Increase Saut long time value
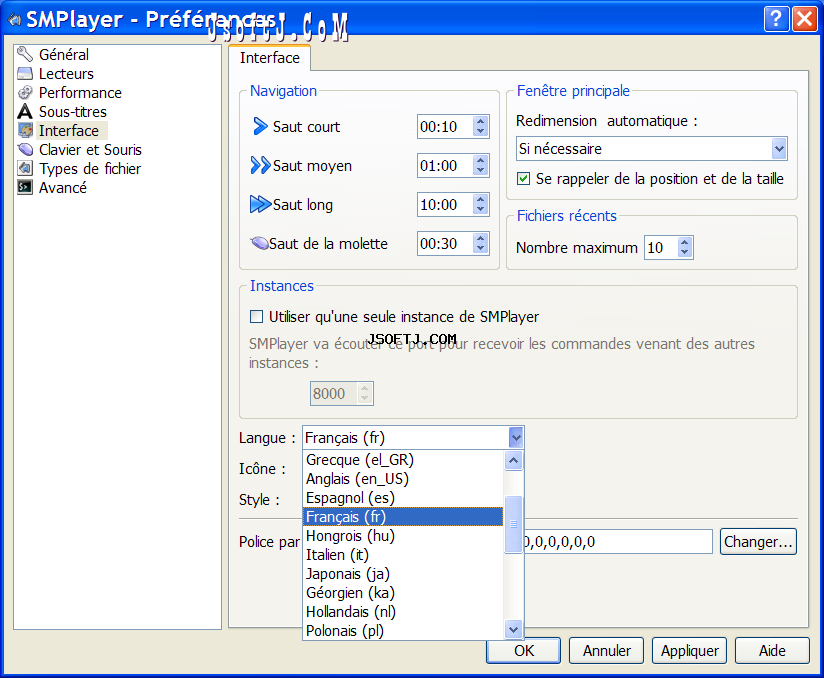Screen dimensions: 824x678 coord(480,199)
